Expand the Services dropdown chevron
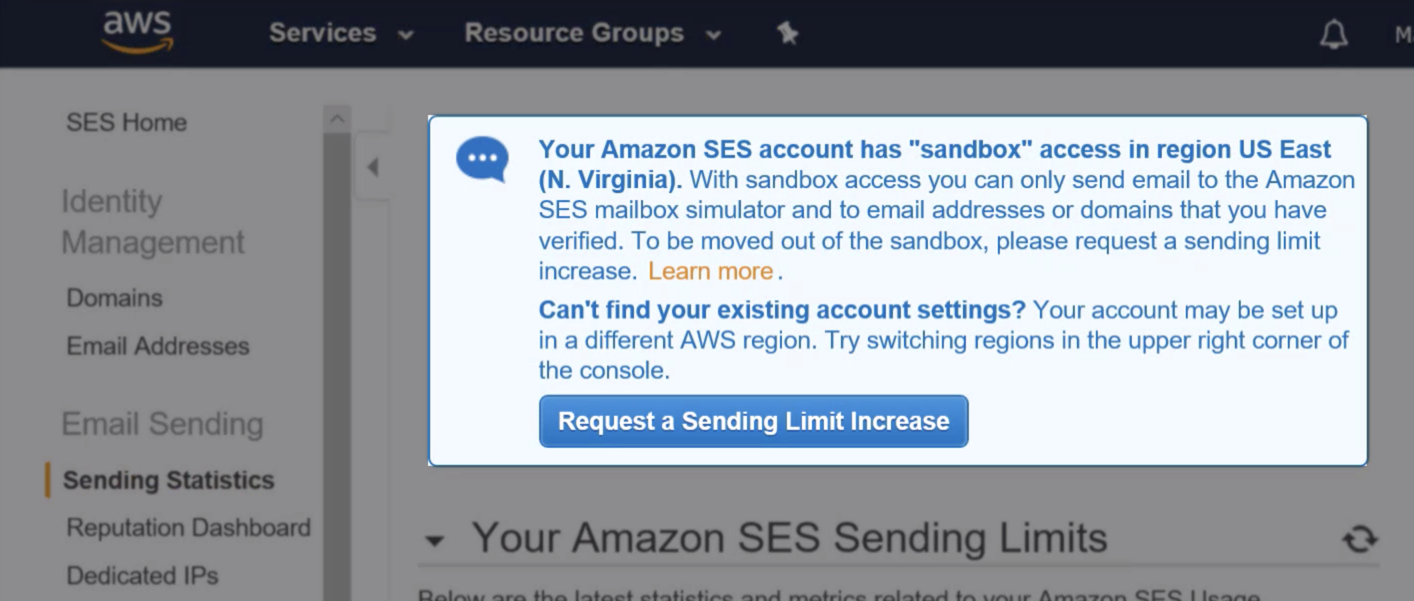The width and height of the screenshot is (1414, 601). [x=404, y=33]
